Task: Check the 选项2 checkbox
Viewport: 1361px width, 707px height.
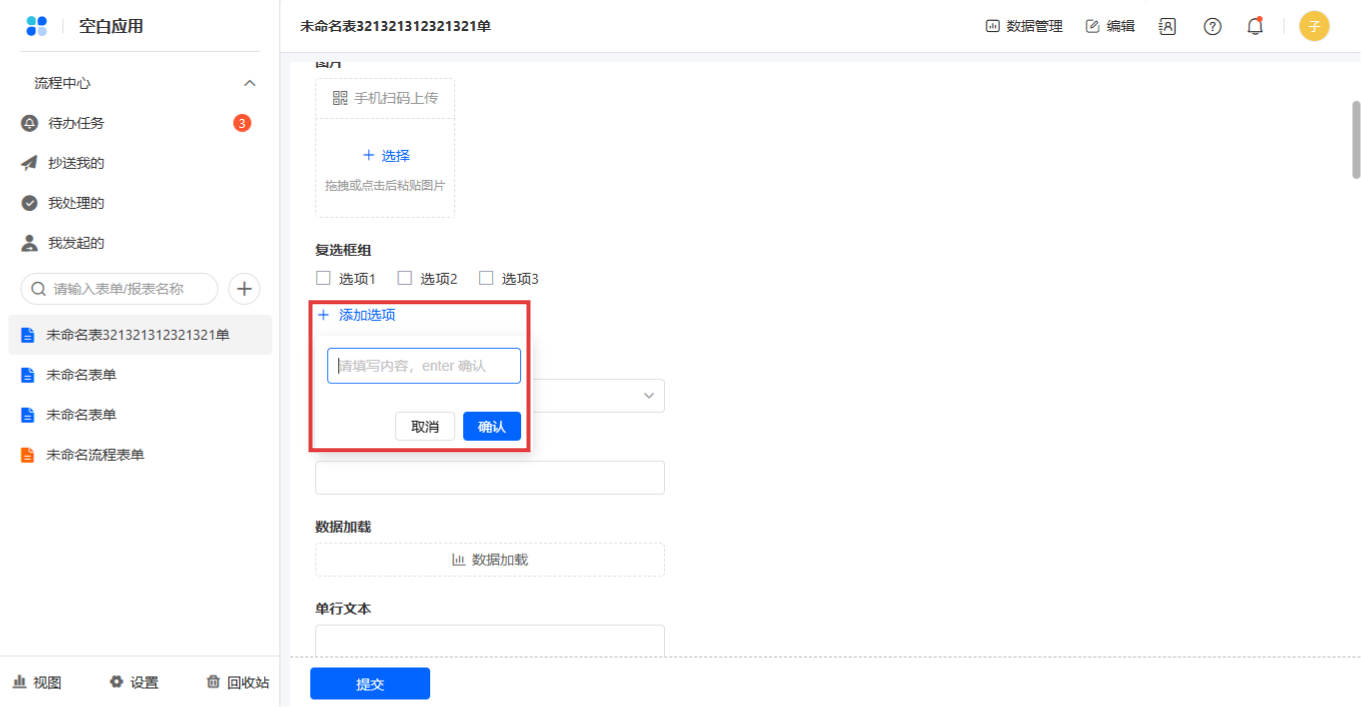Action: pyautogui.click(x=405, y=278)
